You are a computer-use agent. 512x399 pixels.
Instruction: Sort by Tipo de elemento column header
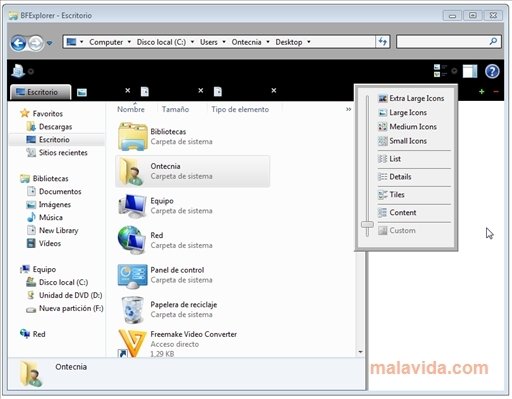(x=240, y=109)
